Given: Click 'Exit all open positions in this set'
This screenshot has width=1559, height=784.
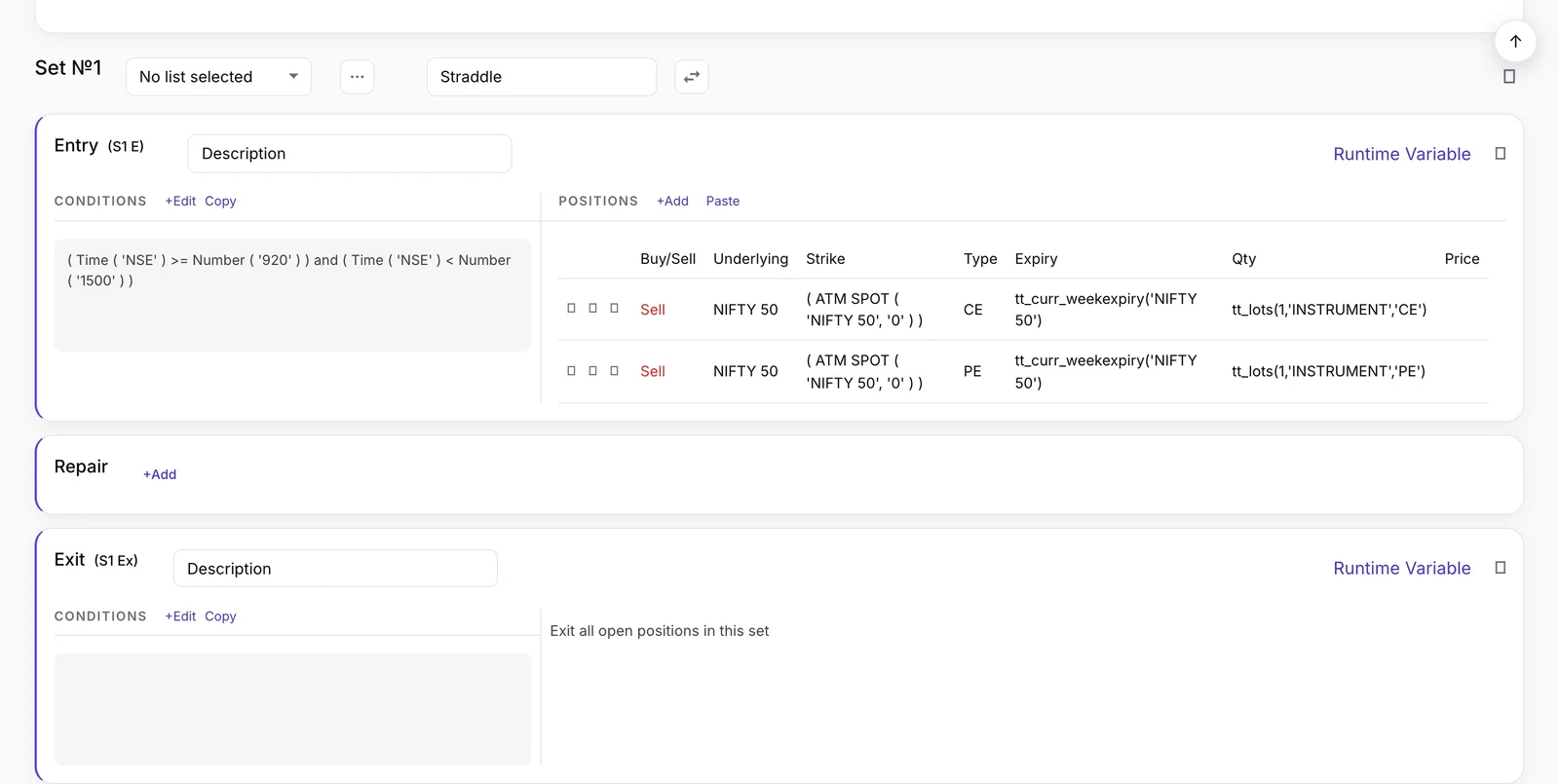Looking at the screenshot, I should (x=660, y=631).
